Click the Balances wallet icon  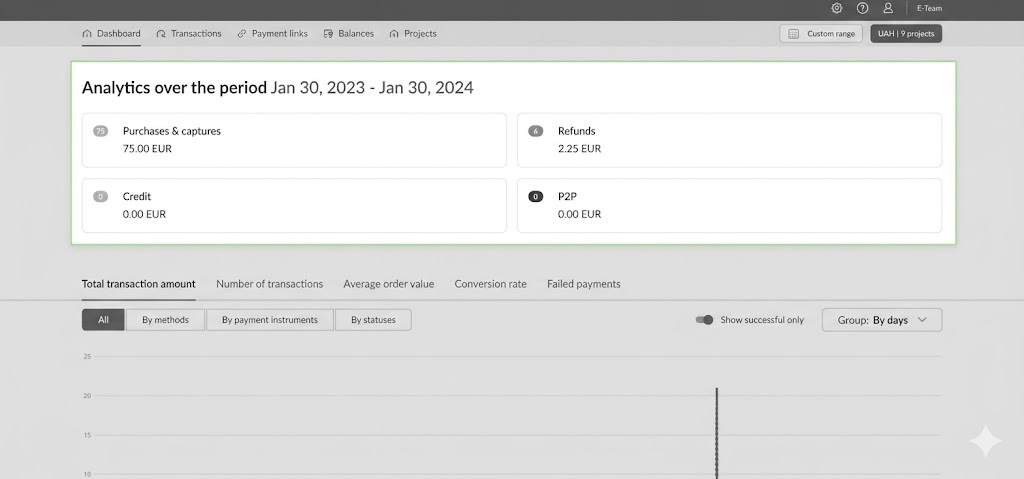(329, 34)
